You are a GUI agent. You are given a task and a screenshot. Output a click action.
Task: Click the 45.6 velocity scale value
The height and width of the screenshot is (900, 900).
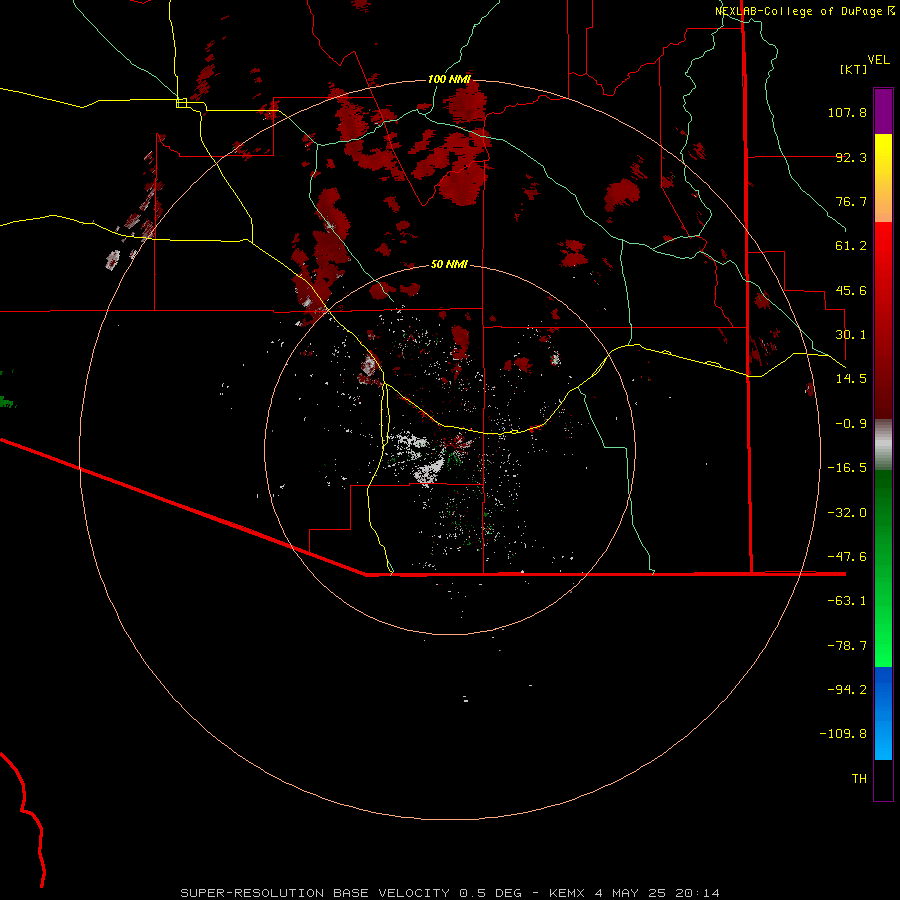(851, 290)
